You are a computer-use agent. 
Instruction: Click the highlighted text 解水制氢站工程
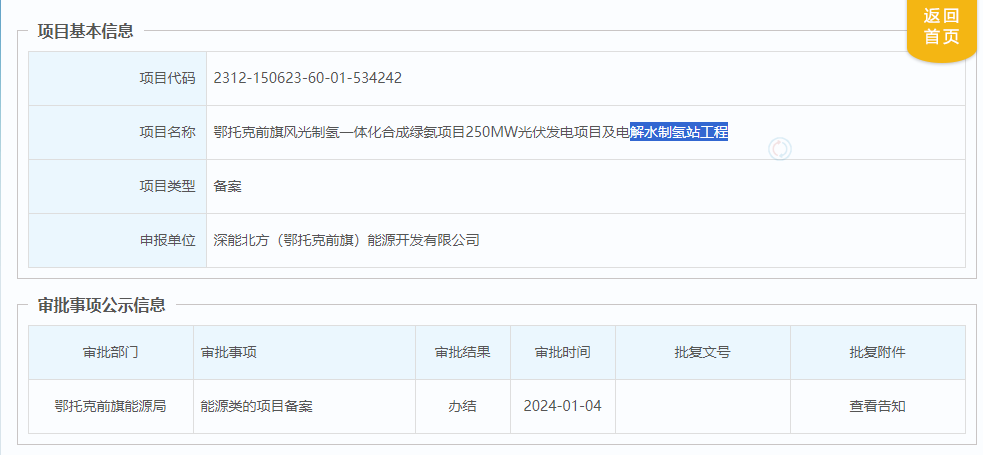[678, 132]
